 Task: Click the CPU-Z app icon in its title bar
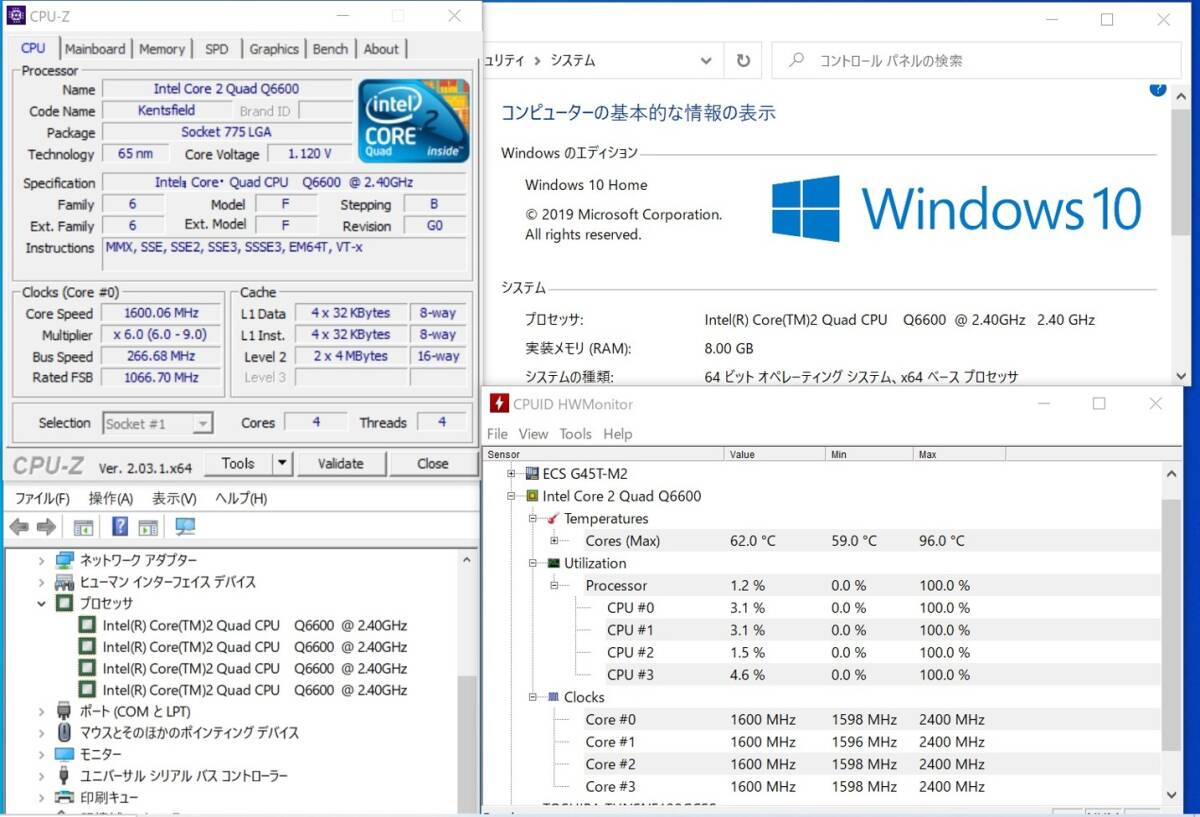coord(16,15)
